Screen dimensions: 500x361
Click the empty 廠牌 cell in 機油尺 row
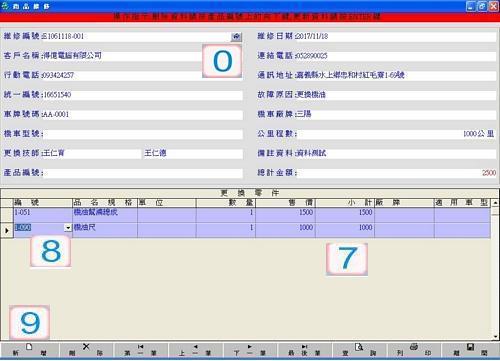(404, 230)
